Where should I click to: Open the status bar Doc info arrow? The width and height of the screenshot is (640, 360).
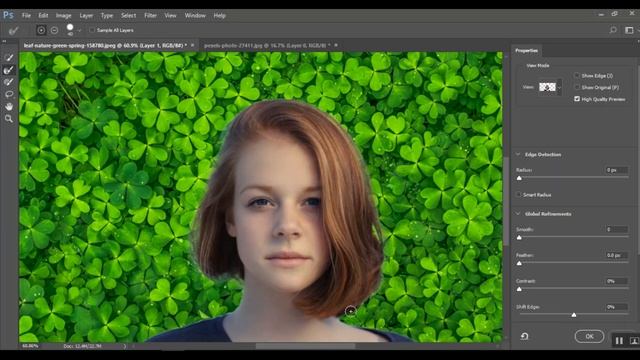point(125,346)
